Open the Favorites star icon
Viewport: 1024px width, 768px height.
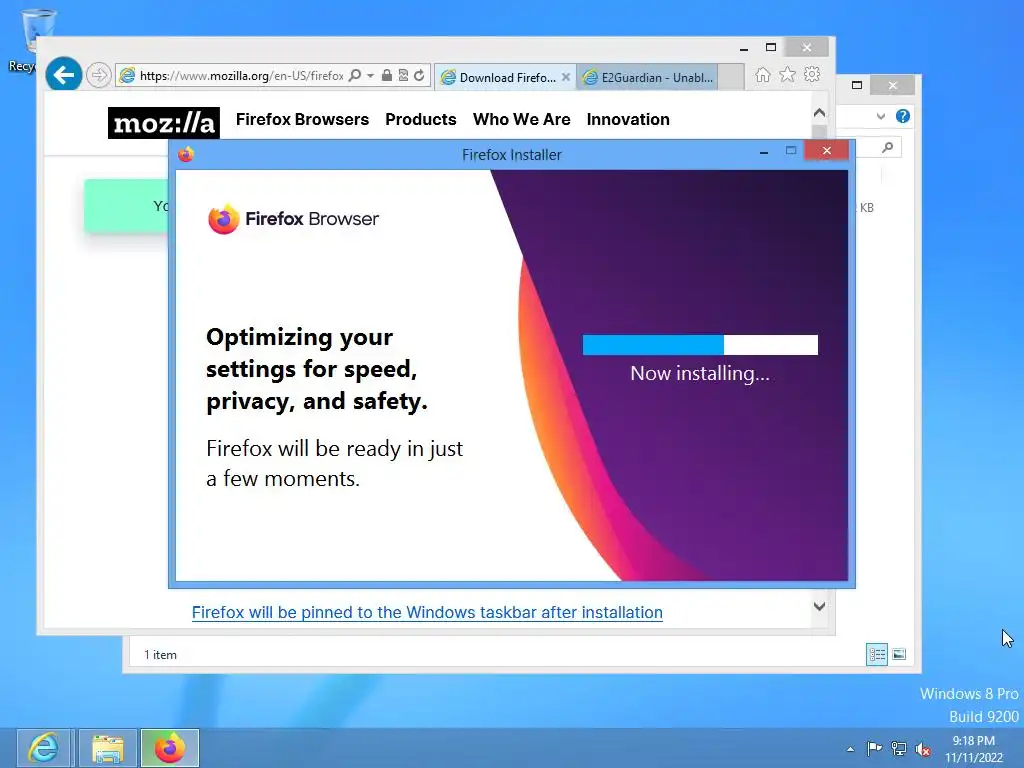(788, 75)
